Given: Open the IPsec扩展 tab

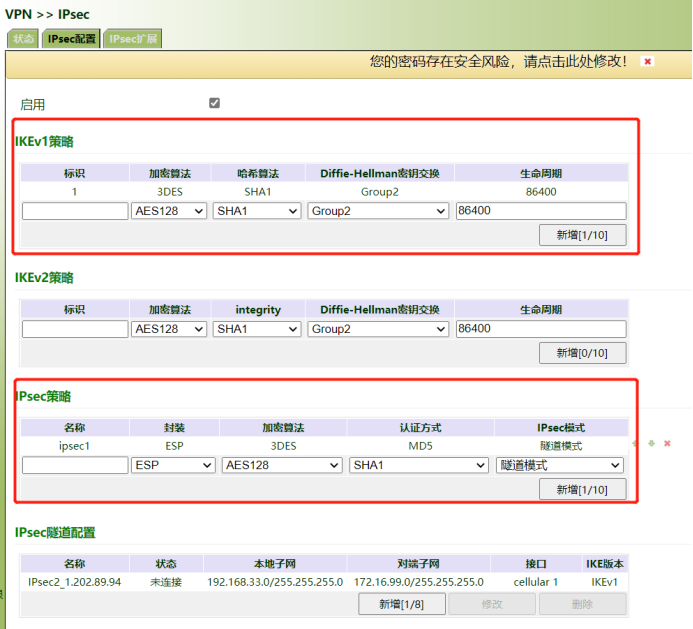Looking at the screenshot, I should point(131,39).
